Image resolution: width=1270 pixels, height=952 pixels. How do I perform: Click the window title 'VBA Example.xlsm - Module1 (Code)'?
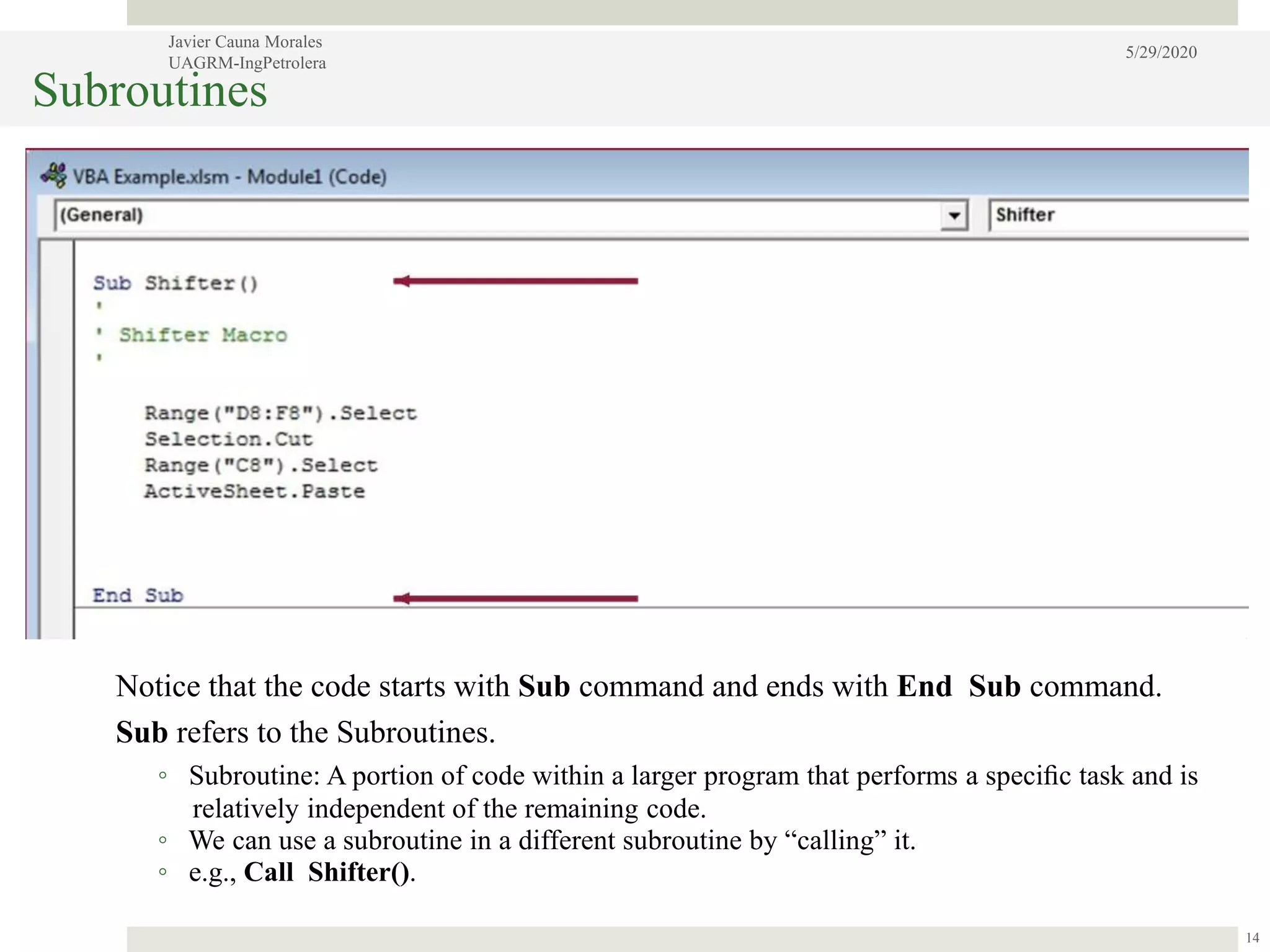point(229,177)
